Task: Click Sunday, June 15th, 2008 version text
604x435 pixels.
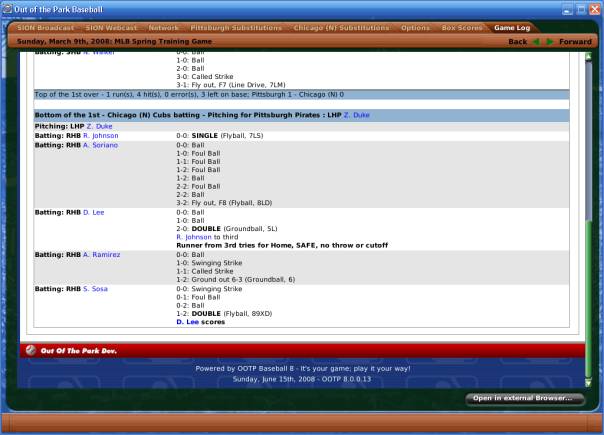Action: (302, 379)
